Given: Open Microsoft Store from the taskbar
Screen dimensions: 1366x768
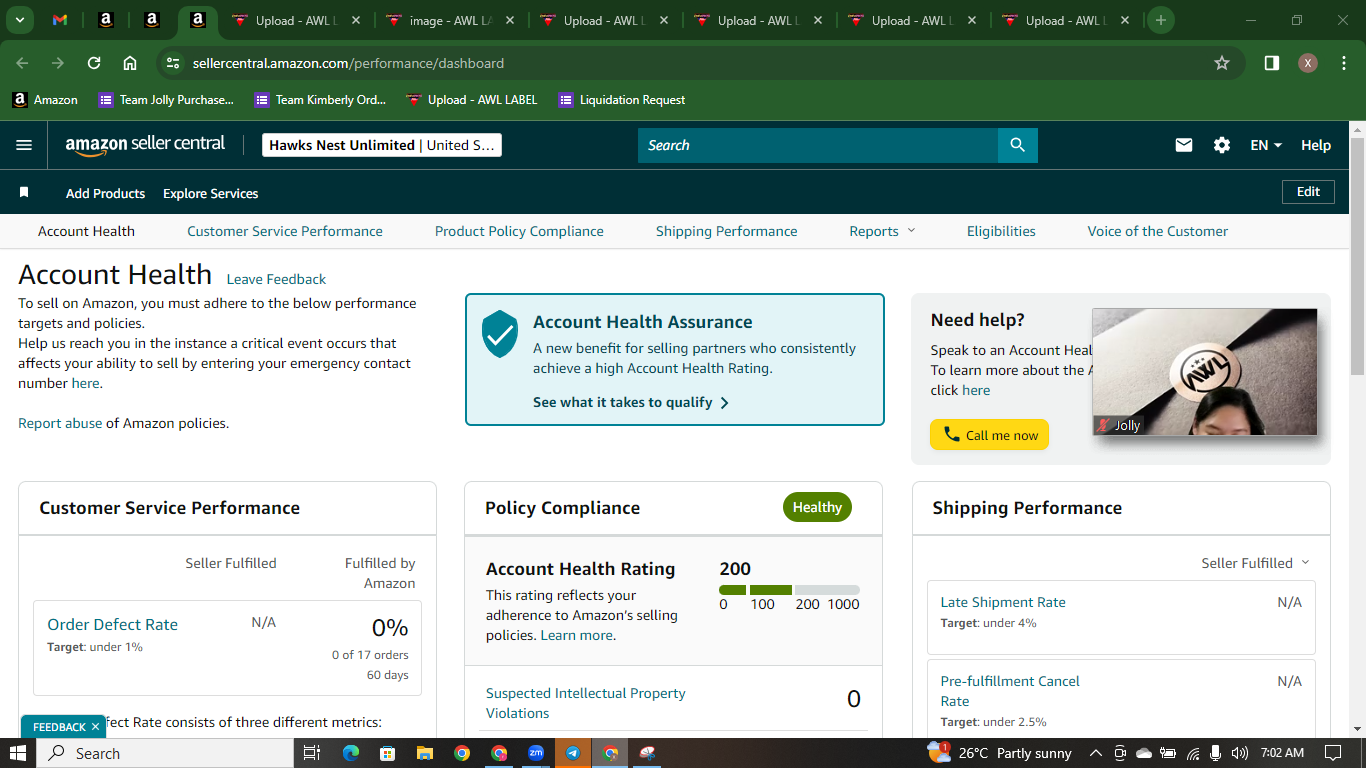Looking at the screenshot, I should tap(387, 753).
